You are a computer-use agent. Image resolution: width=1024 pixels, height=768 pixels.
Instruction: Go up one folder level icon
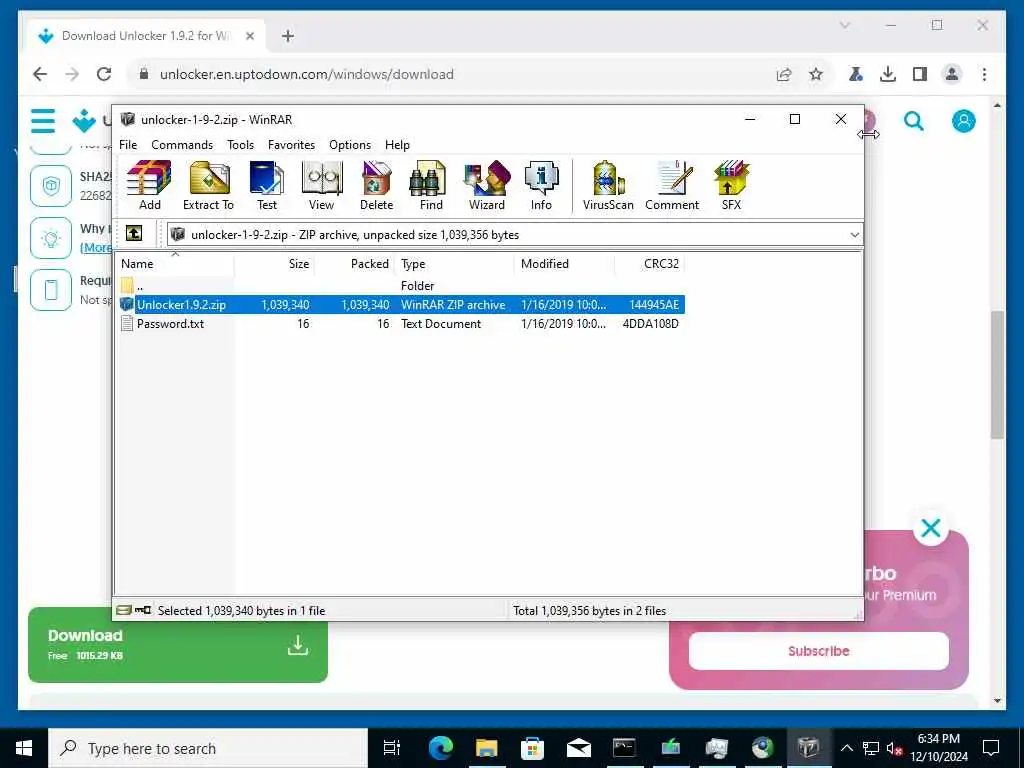[134, 234]
